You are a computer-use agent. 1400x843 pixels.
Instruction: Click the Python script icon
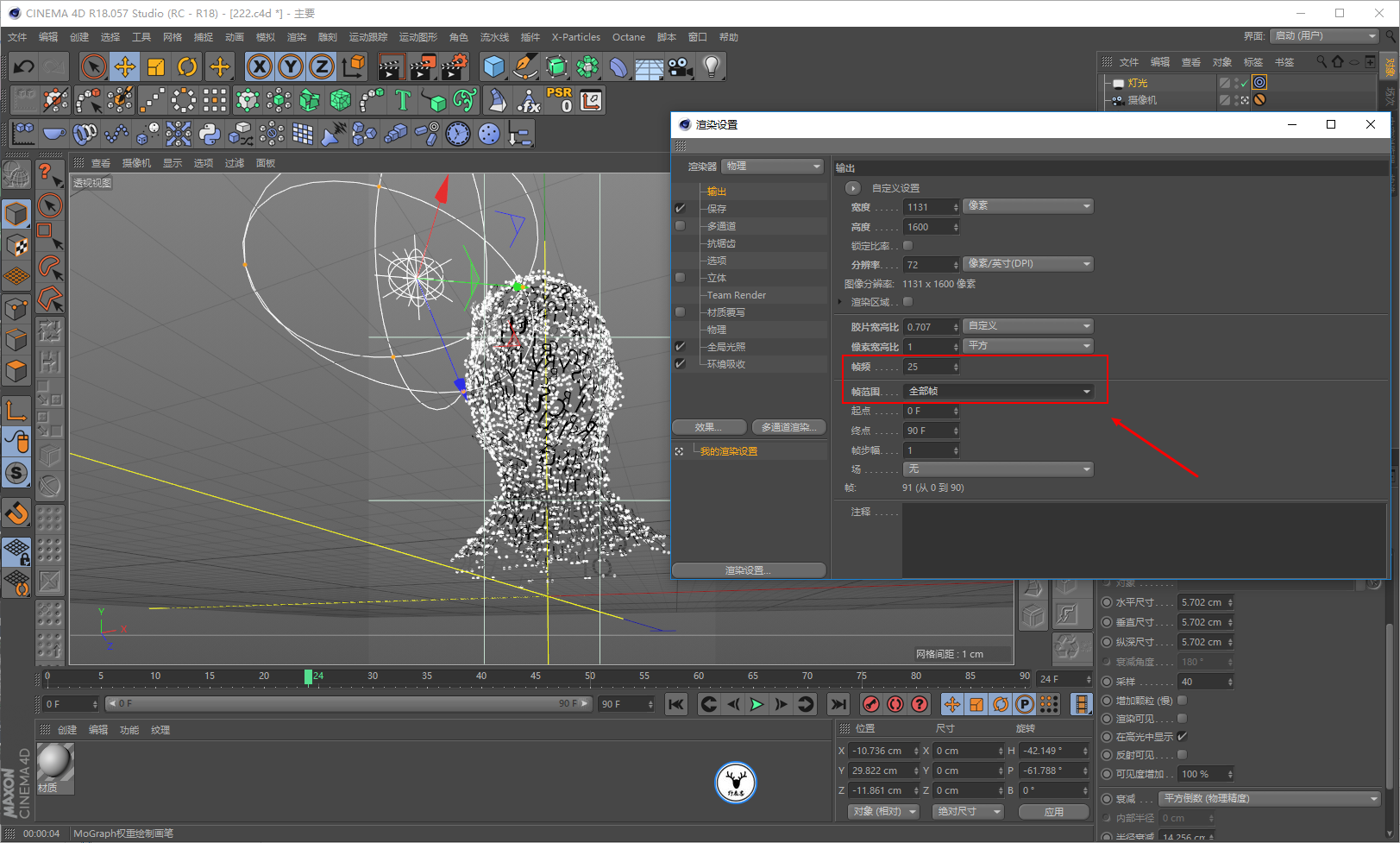[x=210, y=134]
